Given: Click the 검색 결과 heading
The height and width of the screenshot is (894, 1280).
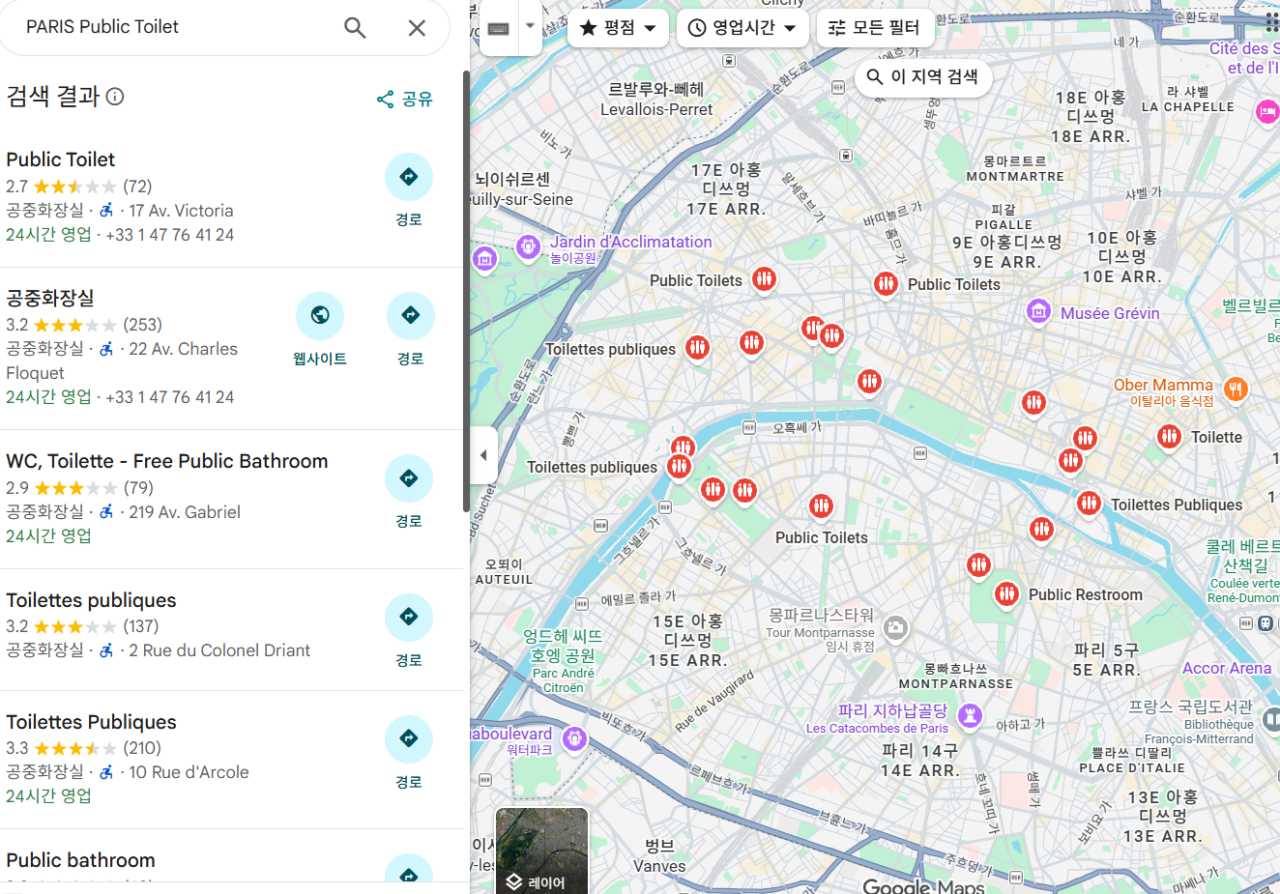Looking at the screenshot, I should 53,97.
